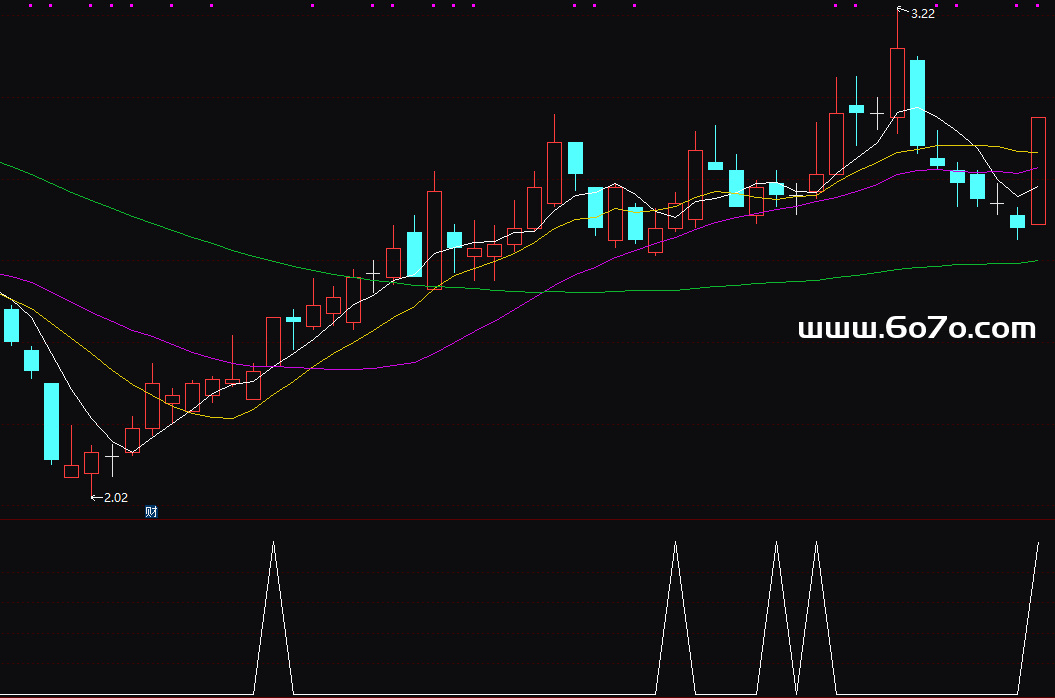Click the 2.02 lowest price label
The image size is (1055, 698).
click(115, 497)
